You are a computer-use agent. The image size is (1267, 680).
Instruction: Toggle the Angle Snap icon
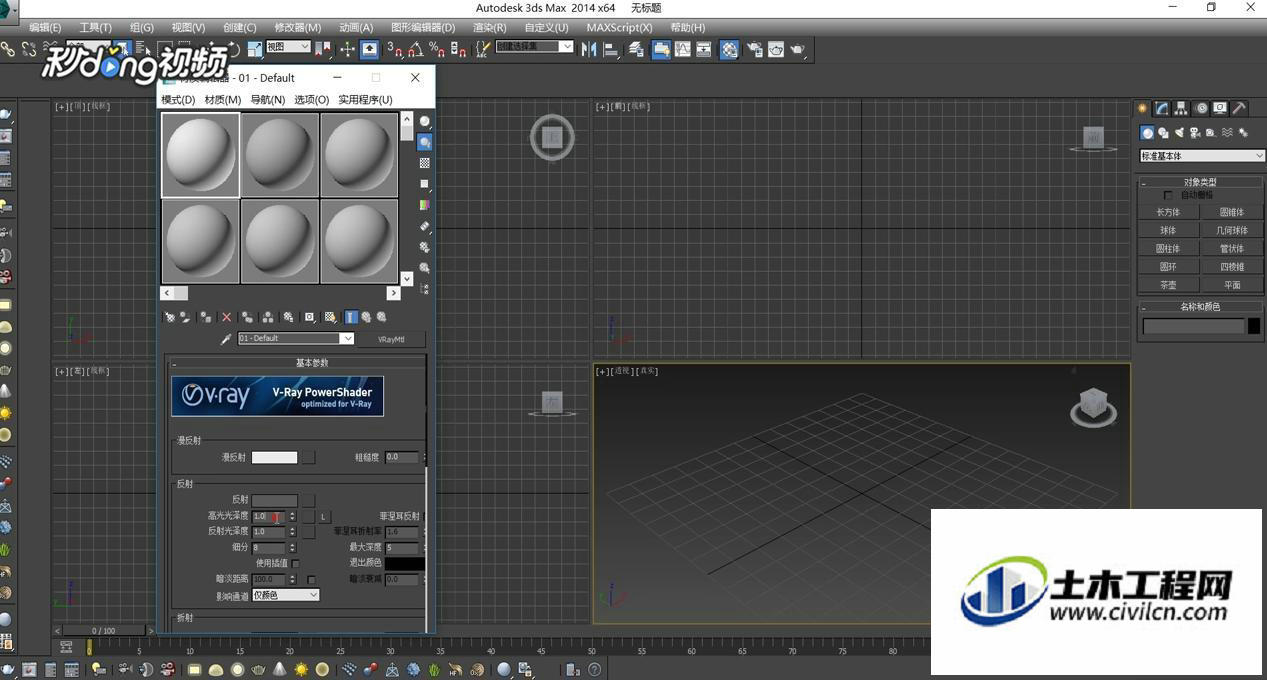(415, 49)
